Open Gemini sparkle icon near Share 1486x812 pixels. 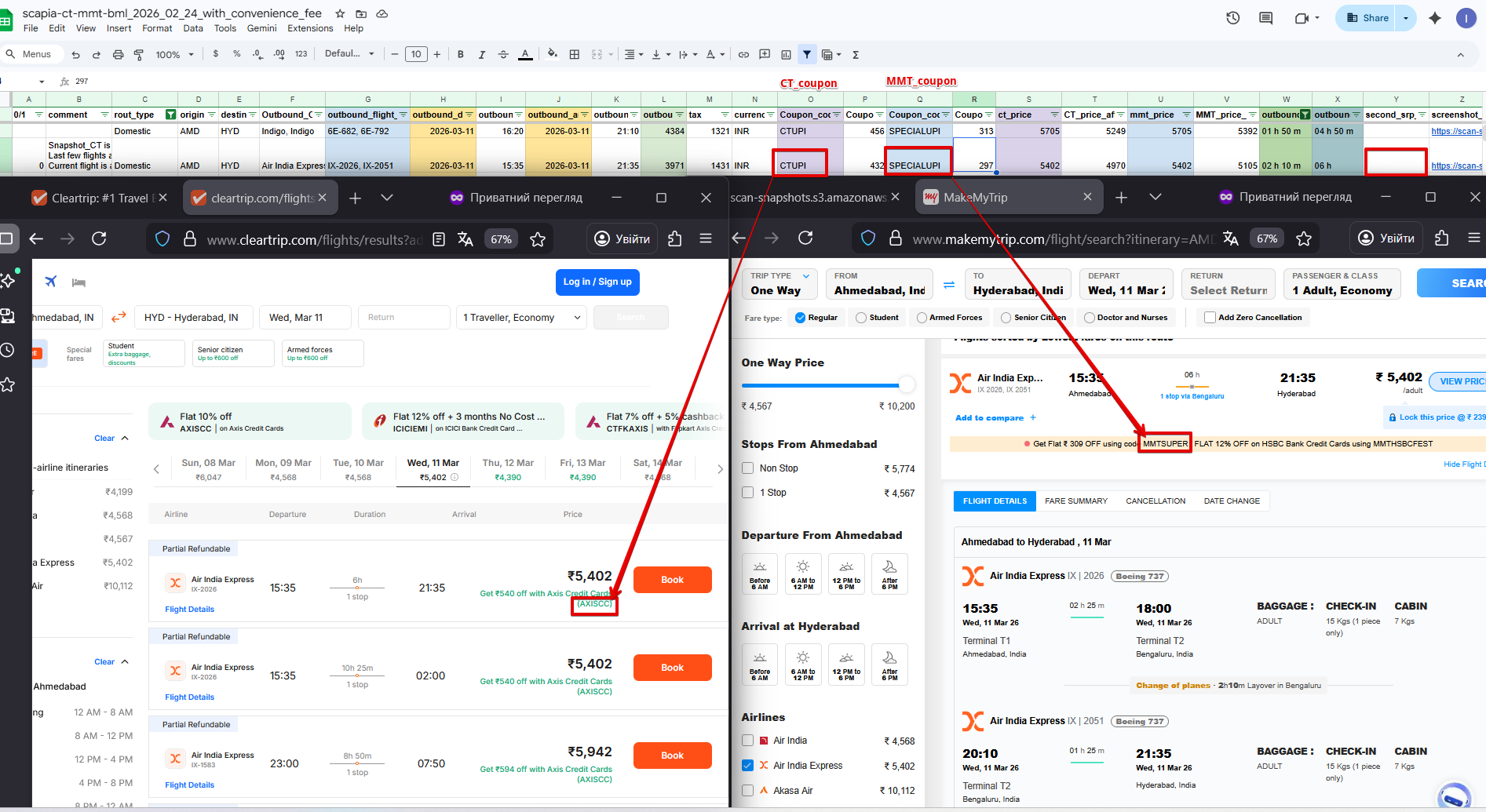point(1435,18)
